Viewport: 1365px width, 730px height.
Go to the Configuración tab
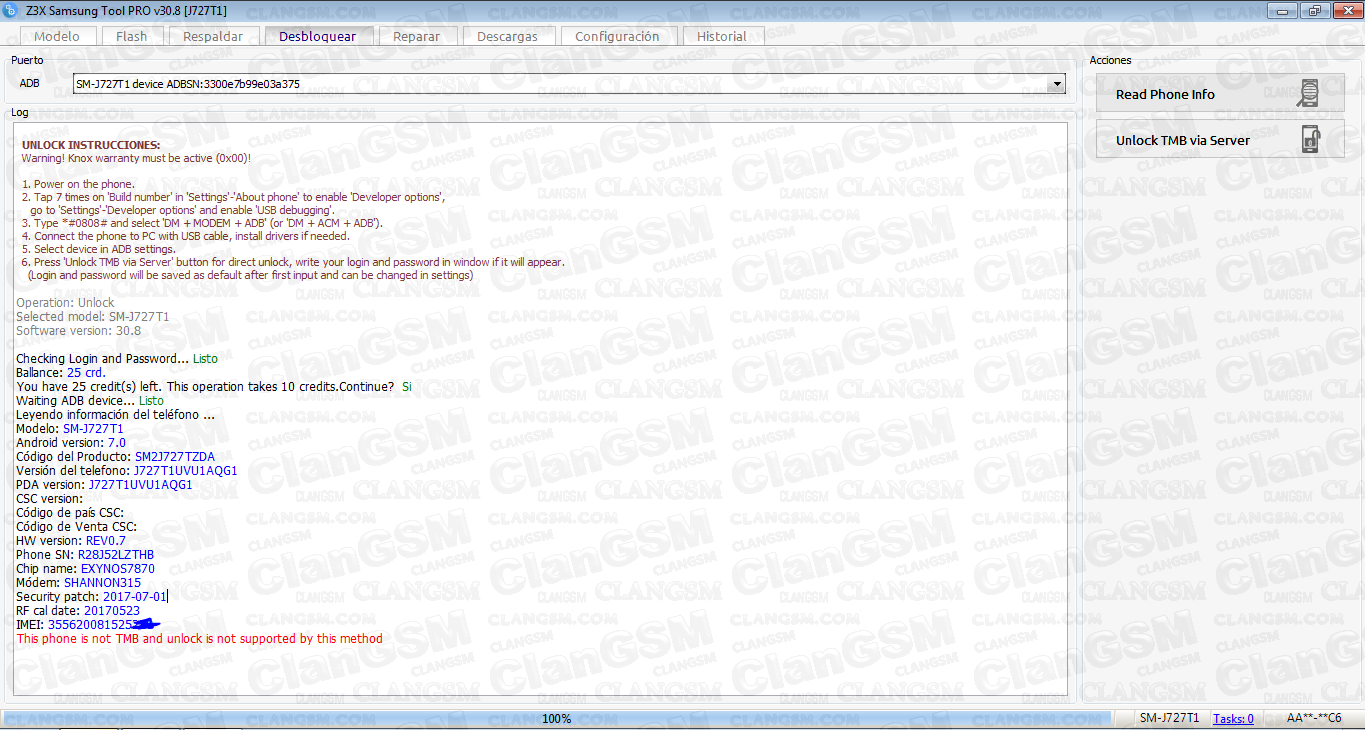(617, 36)
